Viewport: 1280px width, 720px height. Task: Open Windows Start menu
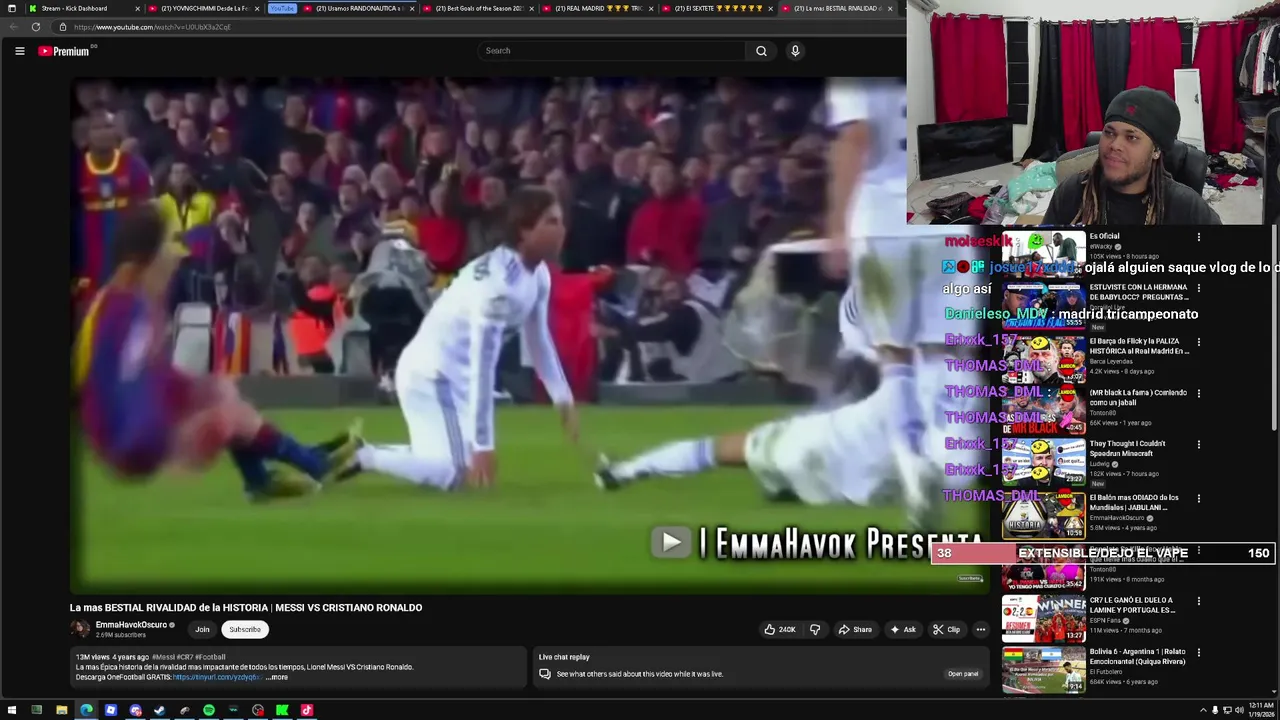[12, 710]
